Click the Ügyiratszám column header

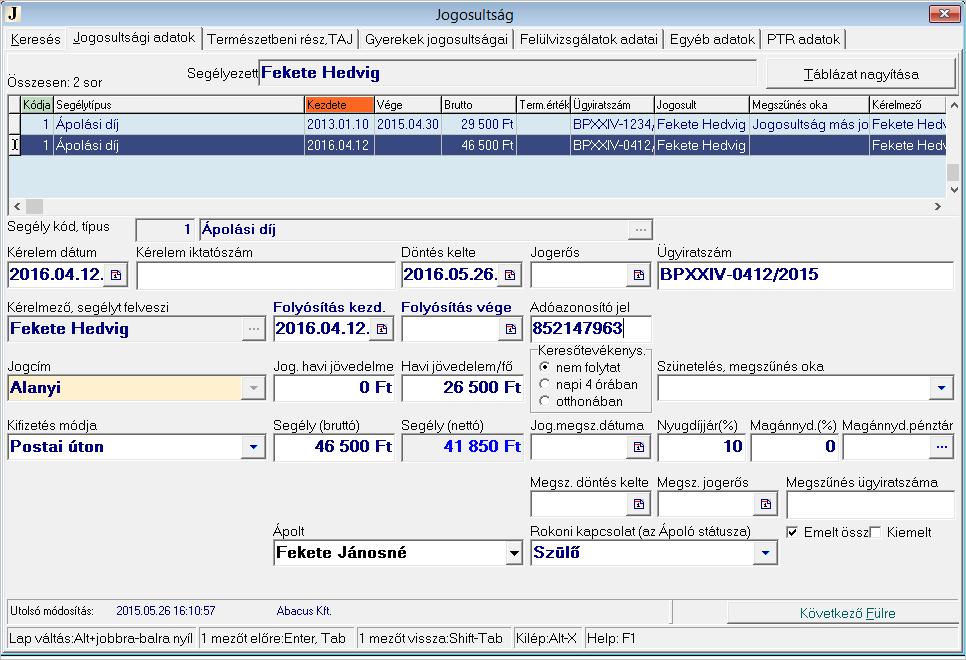tap(612, 105)
